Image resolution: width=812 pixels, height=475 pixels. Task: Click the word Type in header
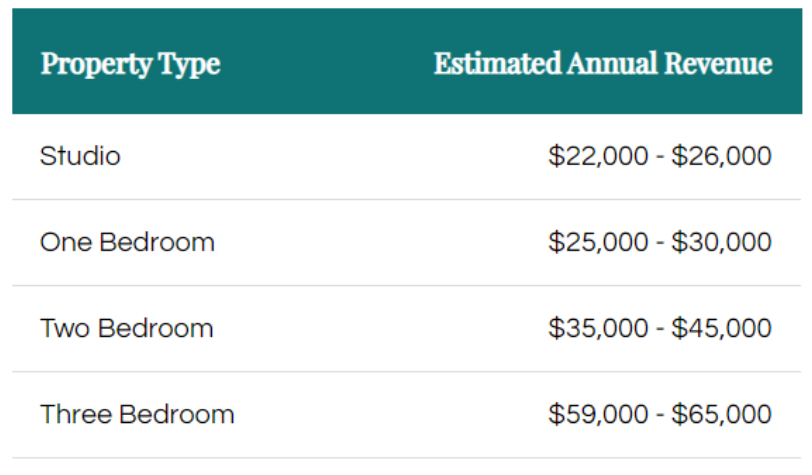(190, 65)
